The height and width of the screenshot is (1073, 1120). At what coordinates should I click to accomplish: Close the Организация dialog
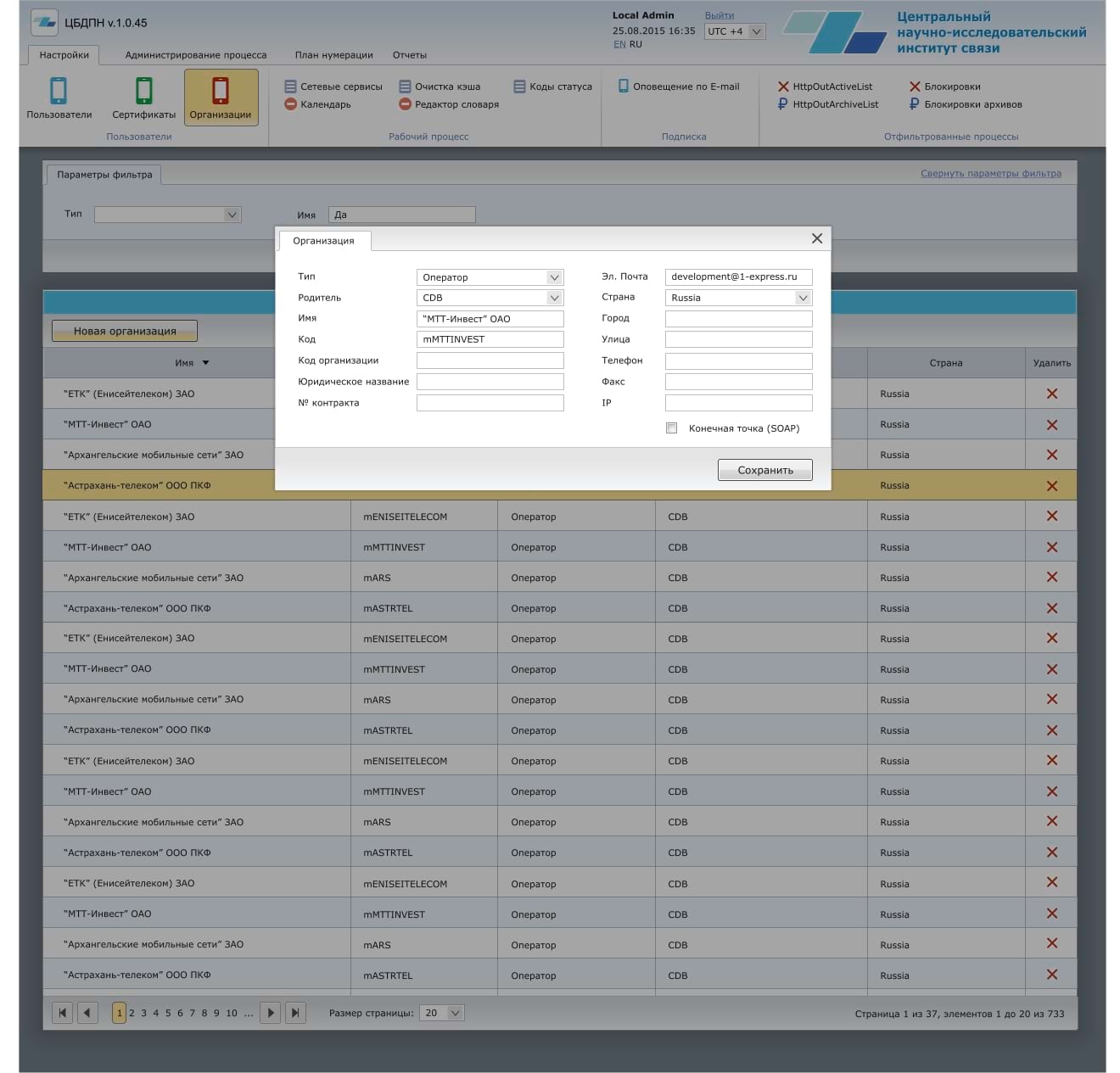pos(816,239)
